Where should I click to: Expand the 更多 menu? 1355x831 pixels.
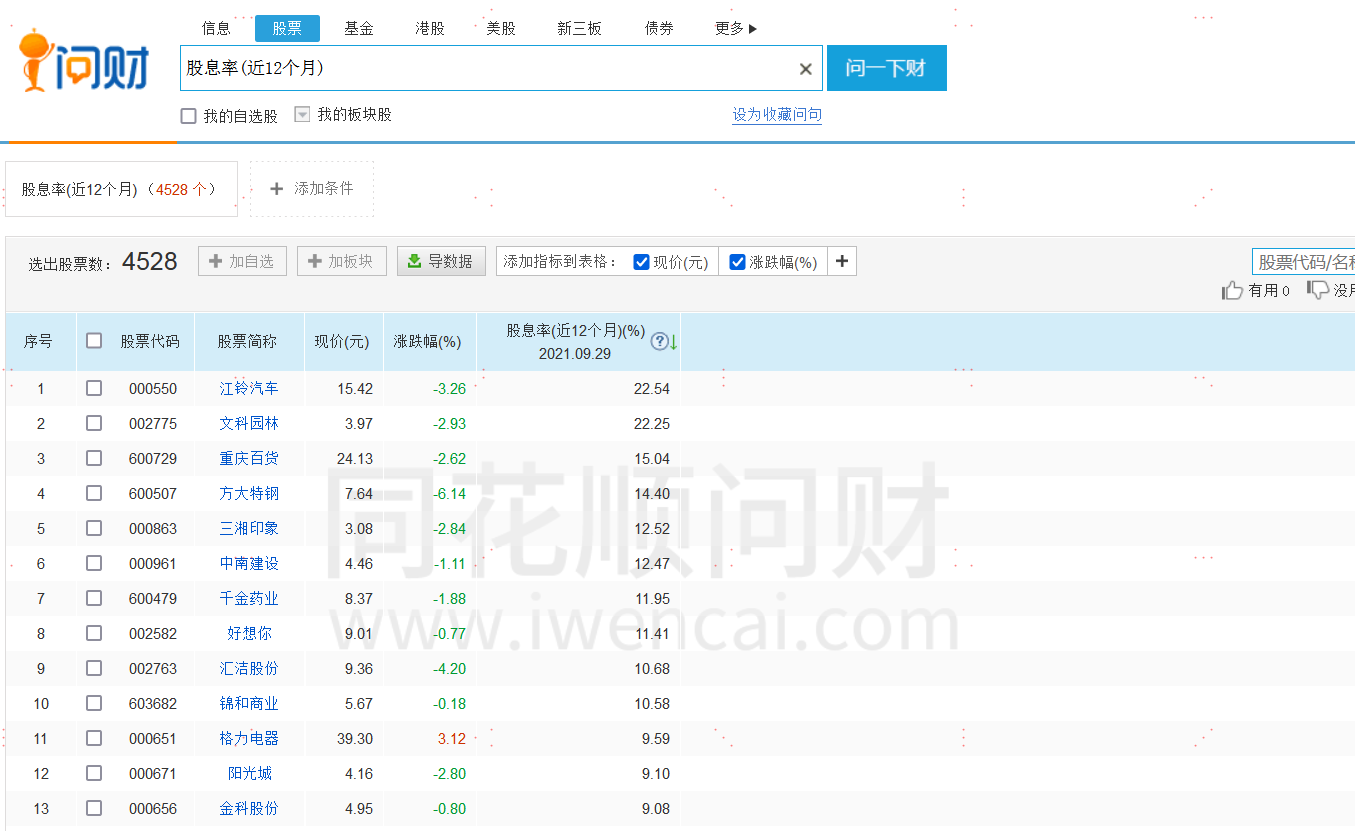click(x=736, y=28)
